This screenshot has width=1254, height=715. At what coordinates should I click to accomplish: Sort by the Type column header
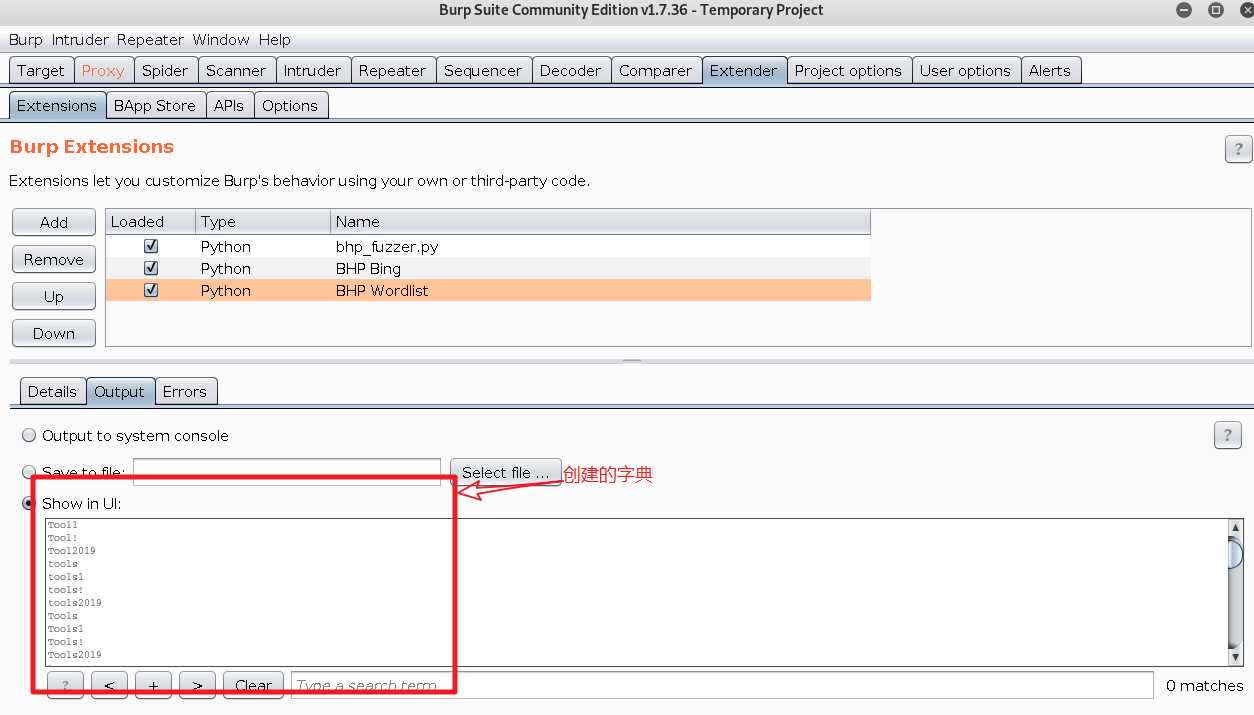(263, 222)
